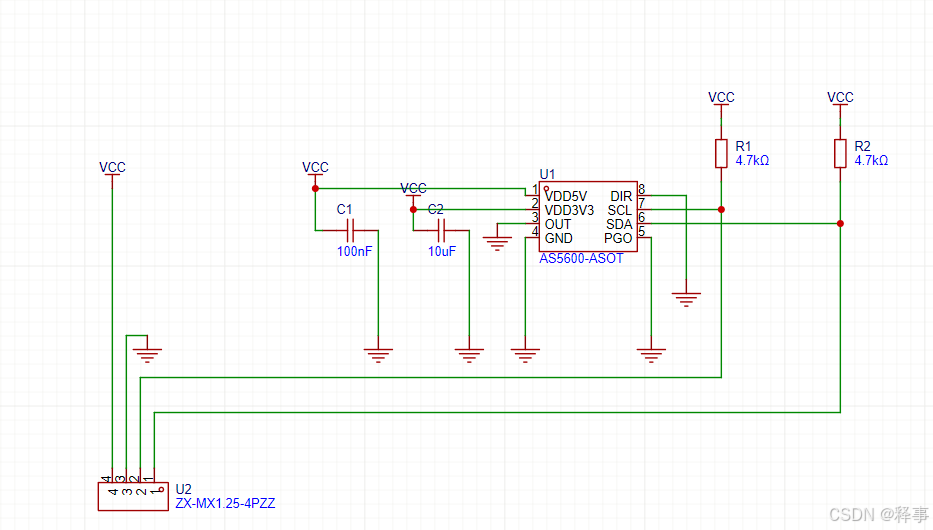Click the SCL pin label on U1

[619, 211]
